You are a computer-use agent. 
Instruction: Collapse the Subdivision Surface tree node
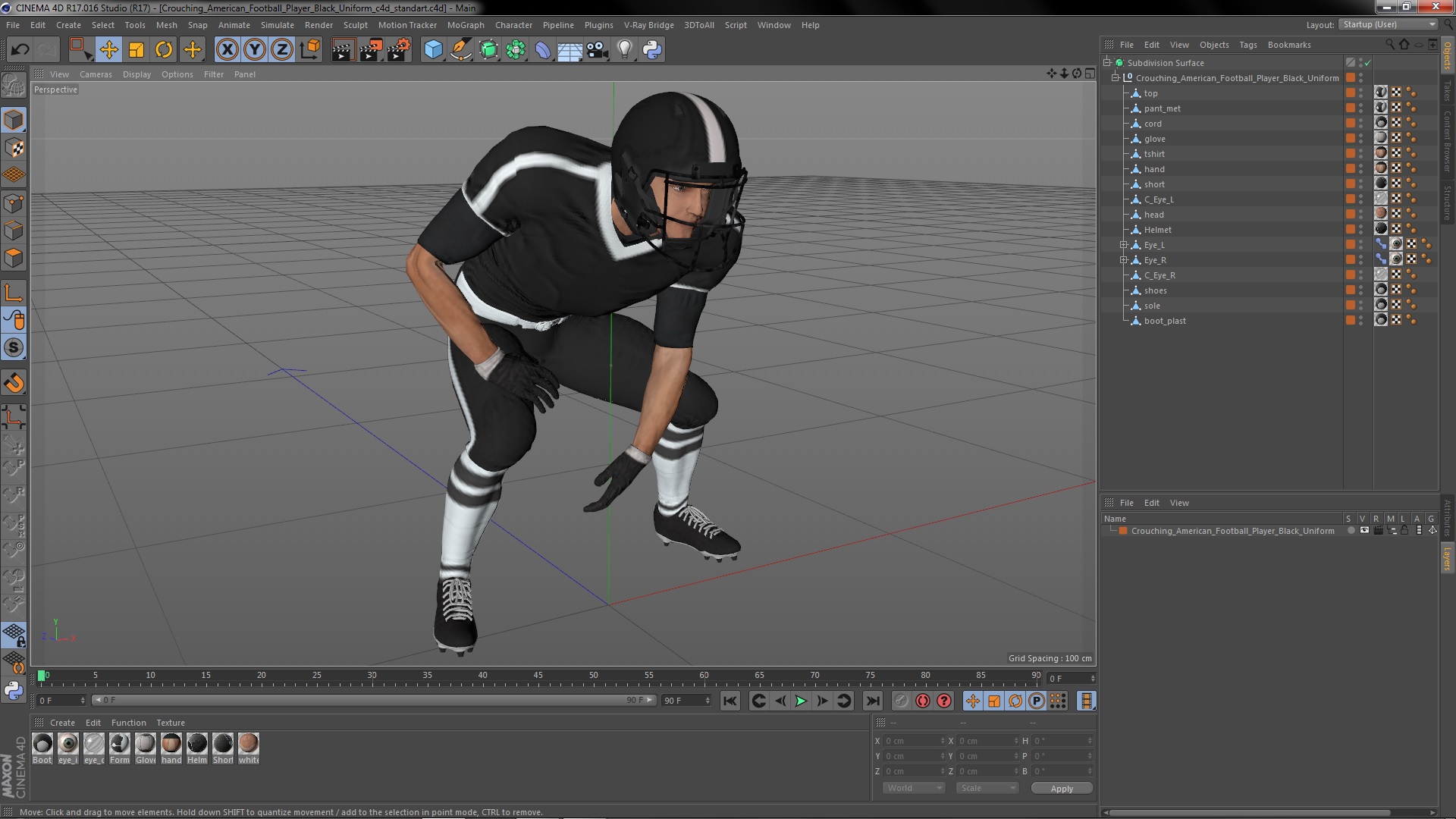click(1107, 63)
